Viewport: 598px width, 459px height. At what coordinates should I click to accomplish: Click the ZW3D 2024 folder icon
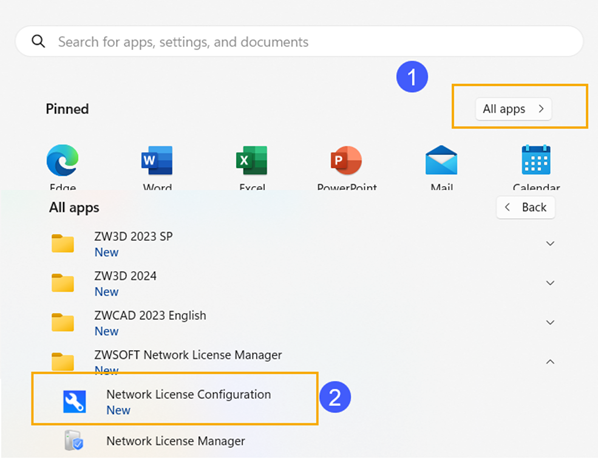[x=63, y=283]
